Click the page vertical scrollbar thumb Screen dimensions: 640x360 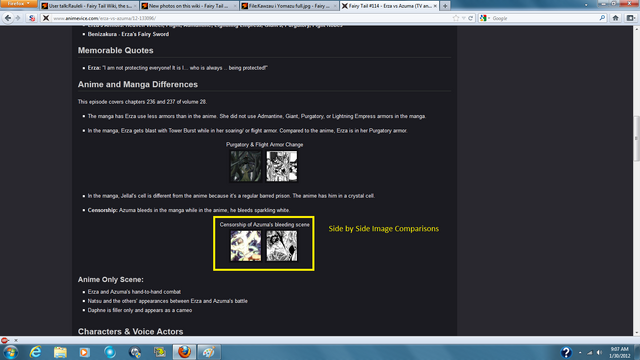(x=636, y=139)
